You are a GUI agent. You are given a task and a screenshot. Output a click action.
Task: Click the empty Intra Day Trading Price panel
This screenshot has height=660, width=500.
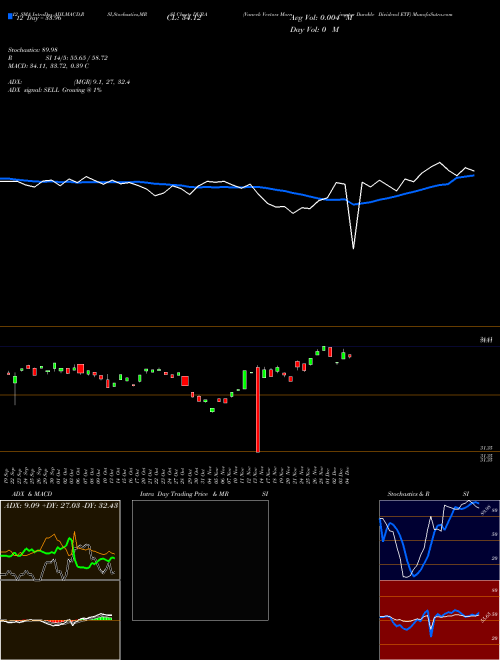click(200, 560)
